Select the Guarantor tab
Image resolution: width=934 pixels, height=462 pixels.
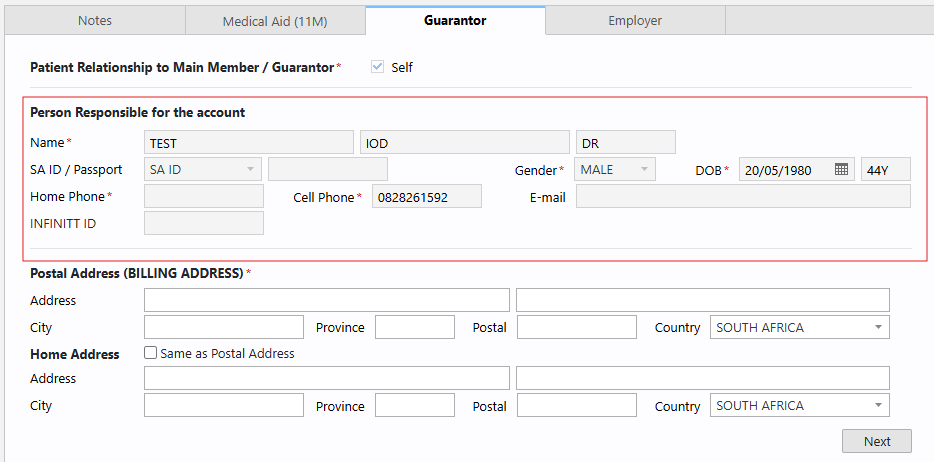(455, 21)
